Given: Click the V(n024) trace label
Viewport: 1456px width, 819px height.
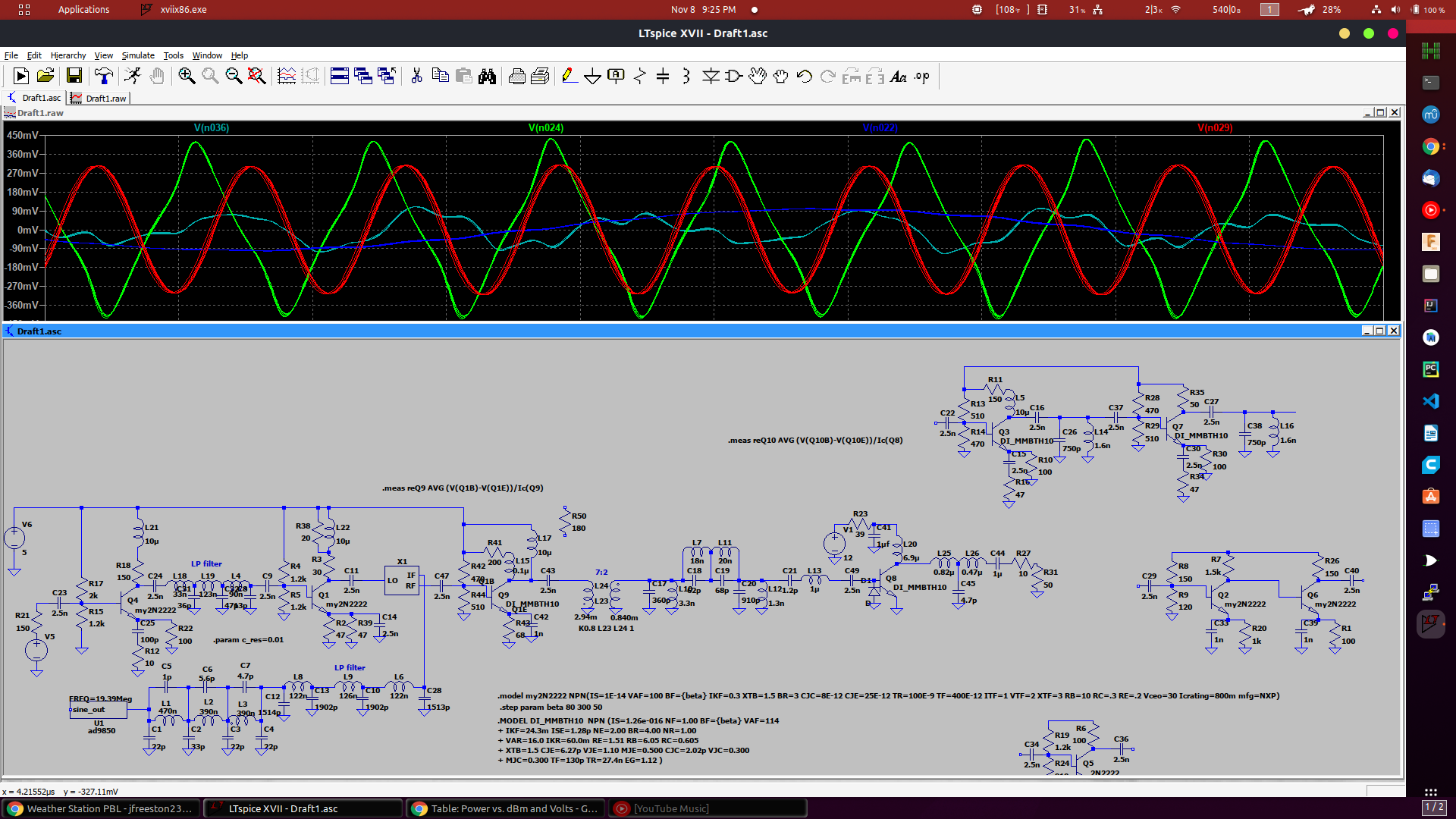Looking at the screenshot, I should tap(546, 127).
